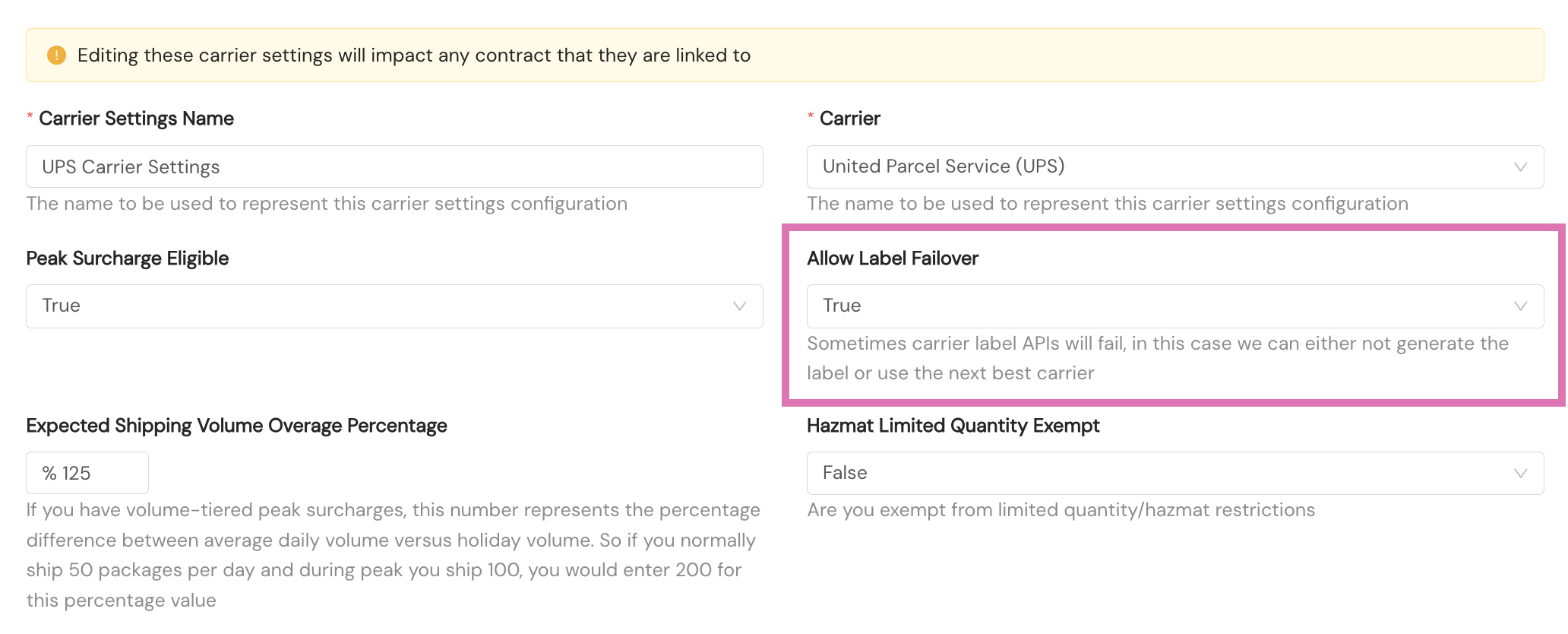Click the hazmat restrictions exemption help text

[1061, 510]
